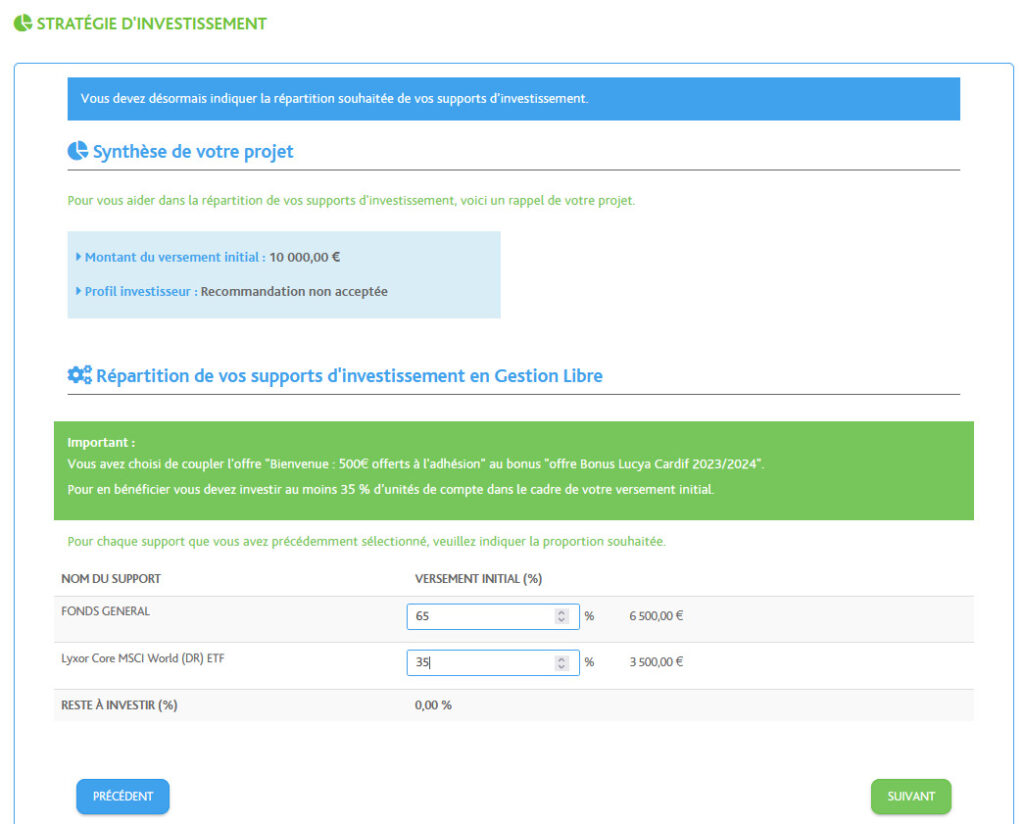This screenshot has height=824, width=1024.
Task: Click the 0,00 % remaining value
Action: [433, 705]
